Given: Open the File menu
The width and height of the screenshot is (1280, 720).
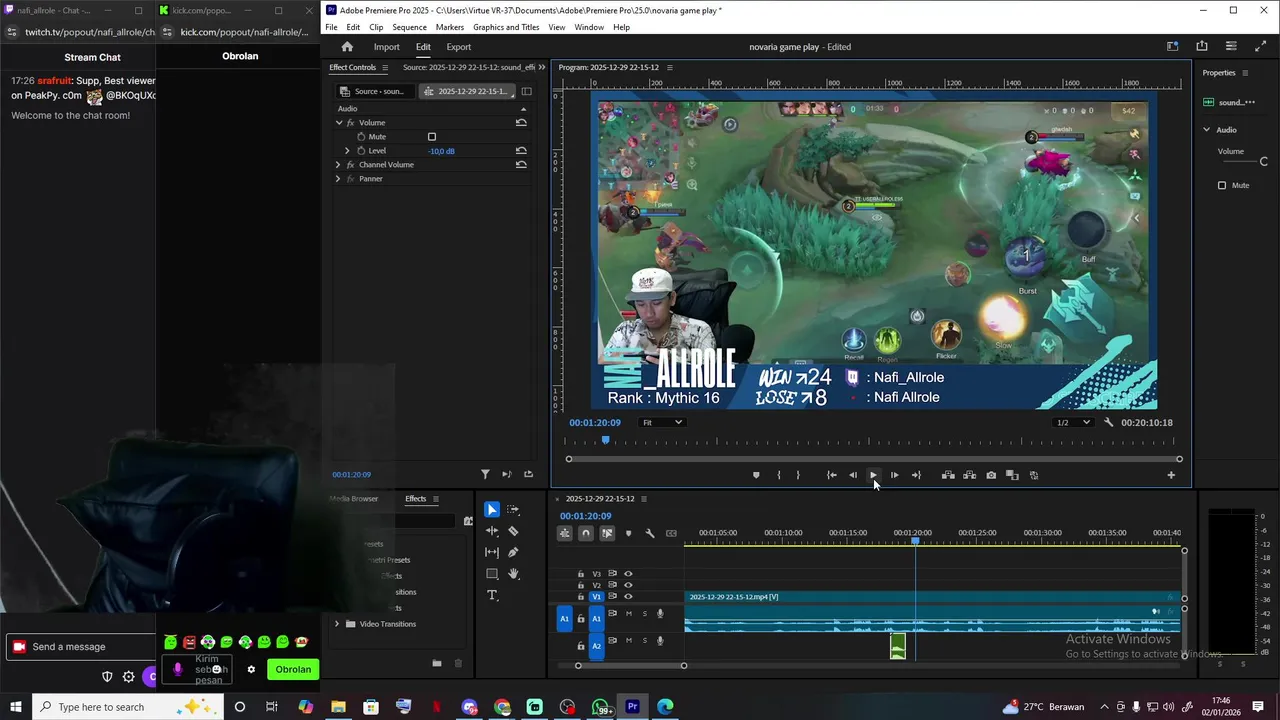Looking at the screenshot, I should point(331,27).
